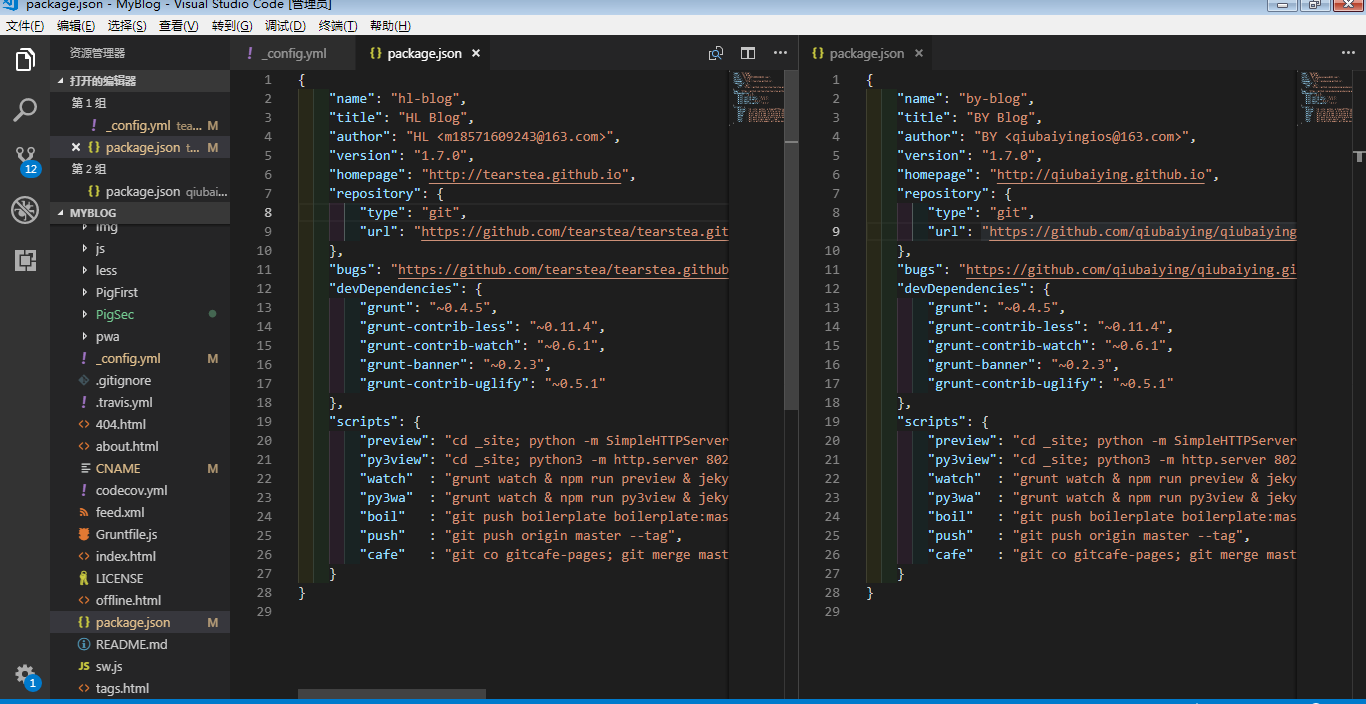Open the Explorer view in the activity bar

pyautogui.click(x=25, y=60)
